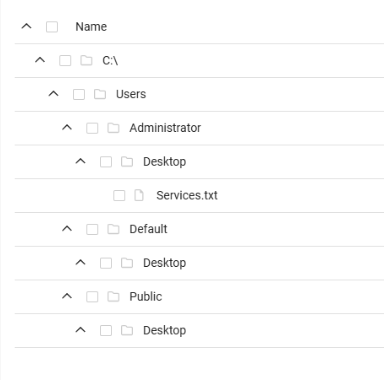Collapse the Desktop node under Public

pos(81,330)
